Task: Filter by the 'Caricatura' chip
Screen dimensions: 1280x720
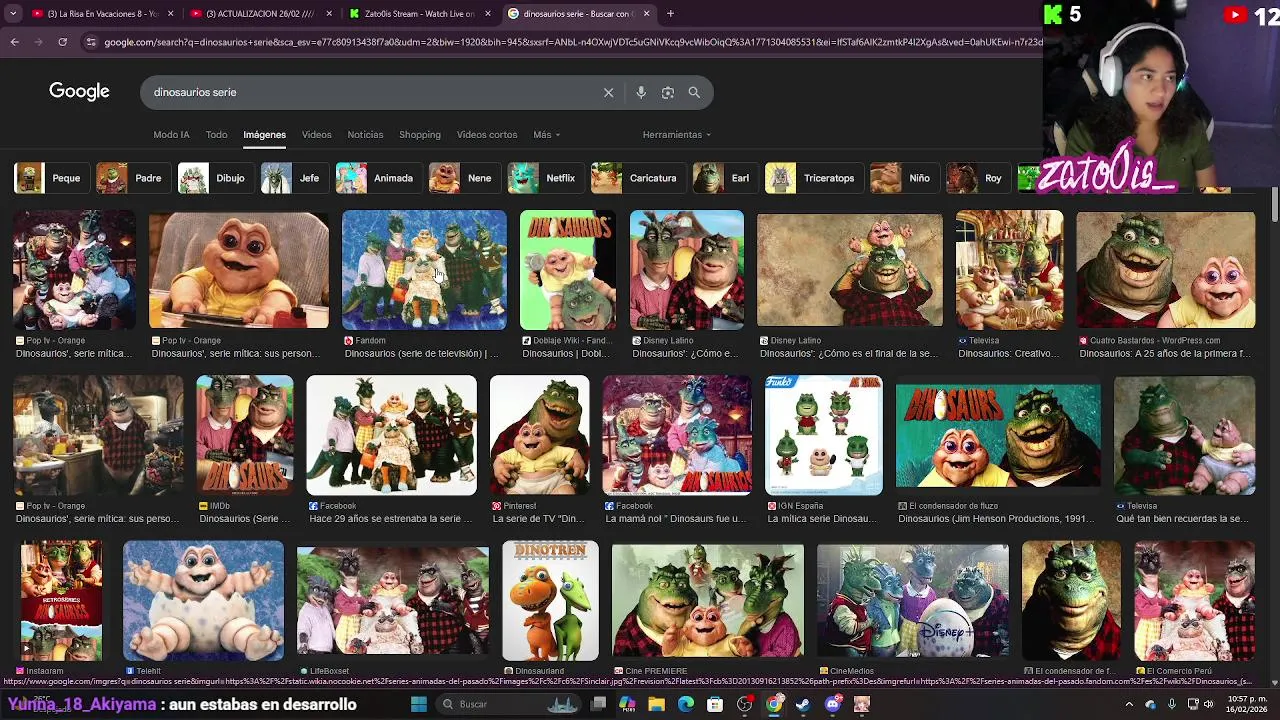Action: click(x=637, y=178)
